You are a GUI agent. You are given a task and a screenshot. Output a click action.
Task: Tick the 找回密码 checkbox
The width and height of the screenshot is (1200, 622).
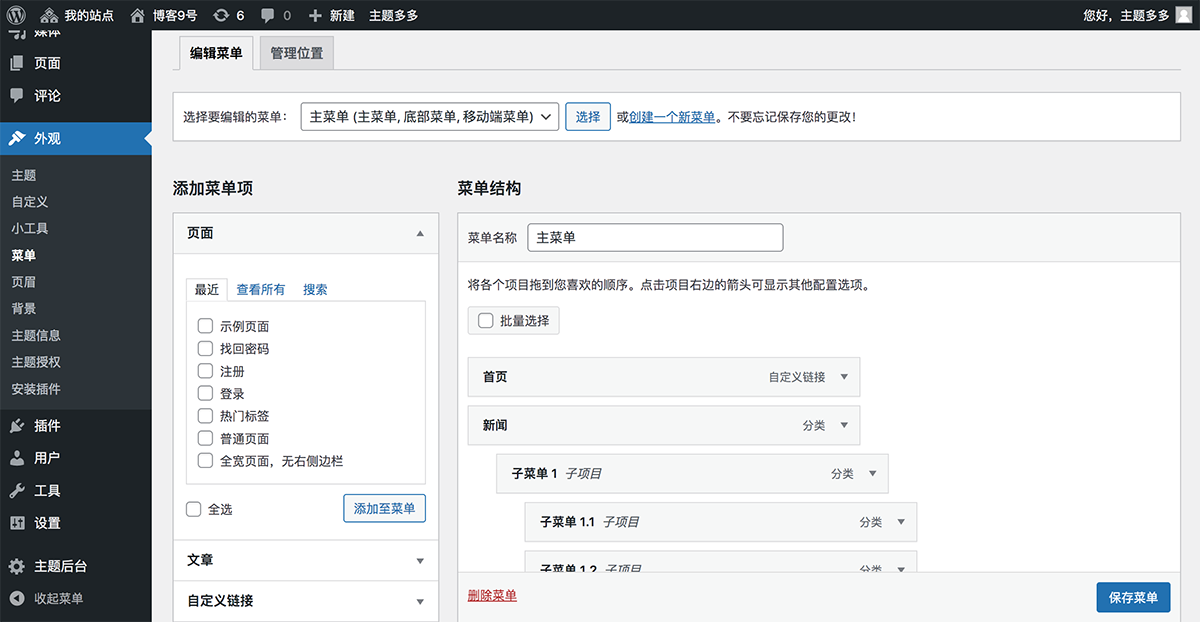205,349
